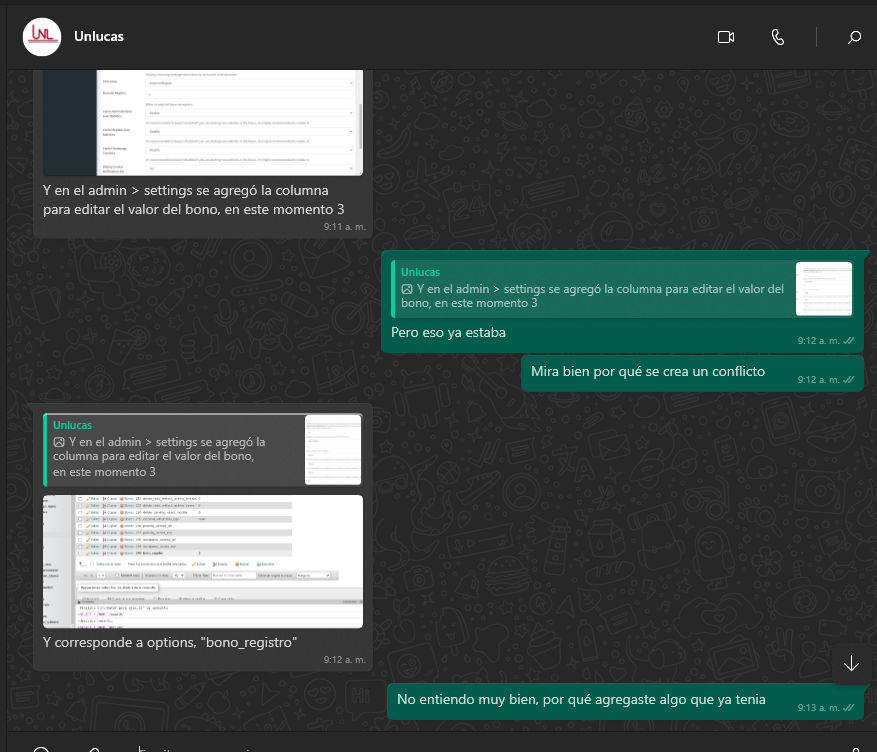Image resolution: width=877 pixels, height=752 pixels.
Task: Click 9:11 a. m. timestamp
Action: pyautogui.click(x=345, y=226)
